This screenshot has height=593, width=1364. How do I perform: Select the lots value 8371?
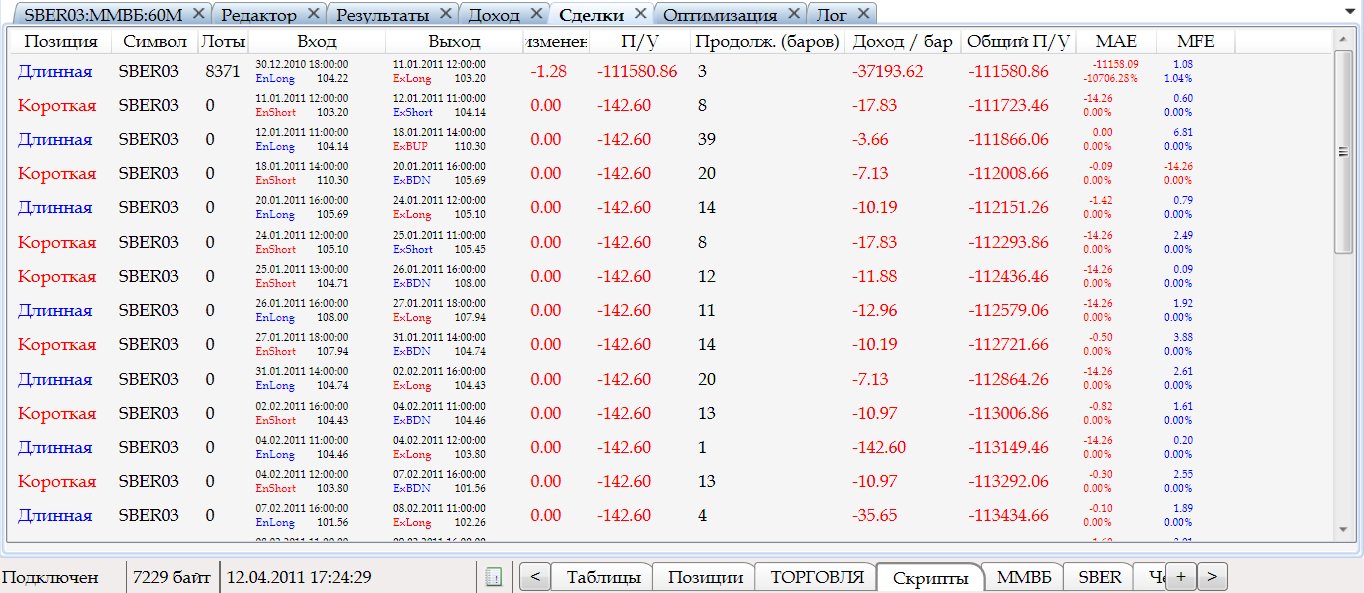[x=222, y=71]
